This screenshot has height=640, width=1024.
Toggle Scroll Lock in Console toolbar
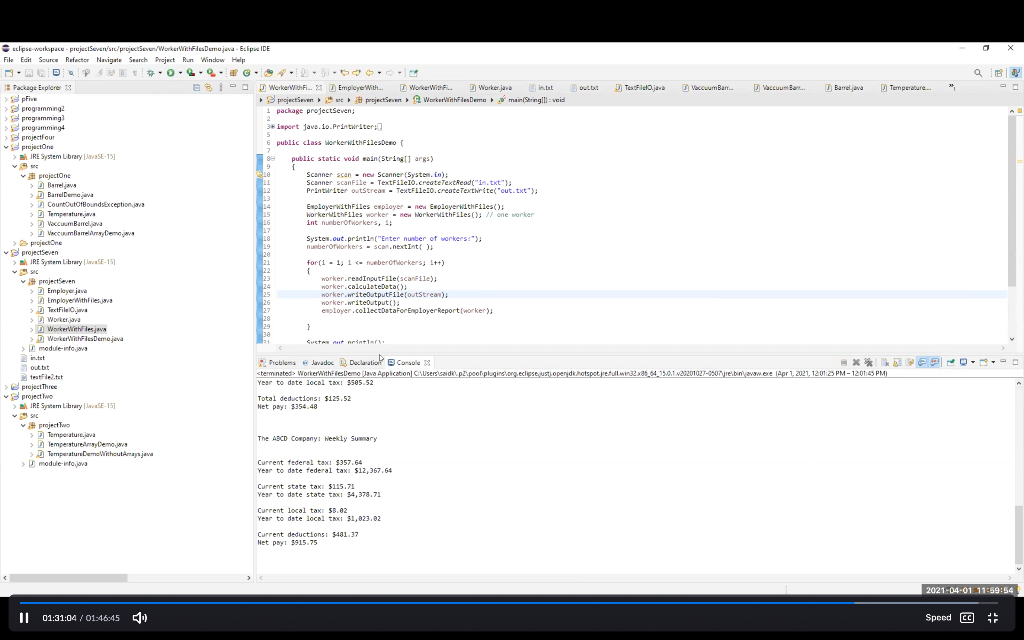pos(897,362)
